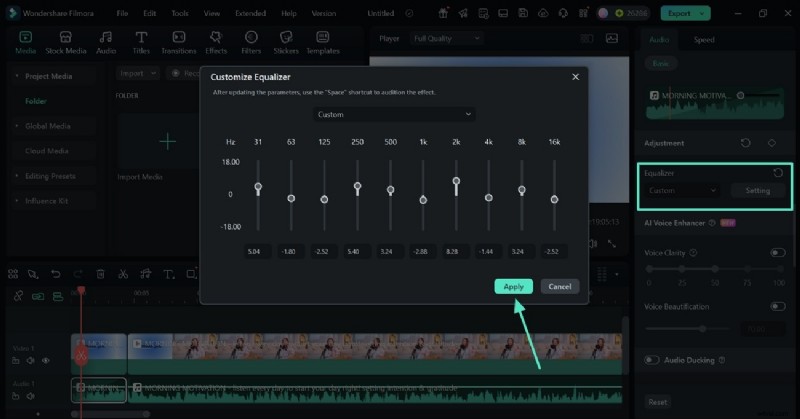
Task: Reset Adjustment section with the undo icon
Action: pos(745,143)
